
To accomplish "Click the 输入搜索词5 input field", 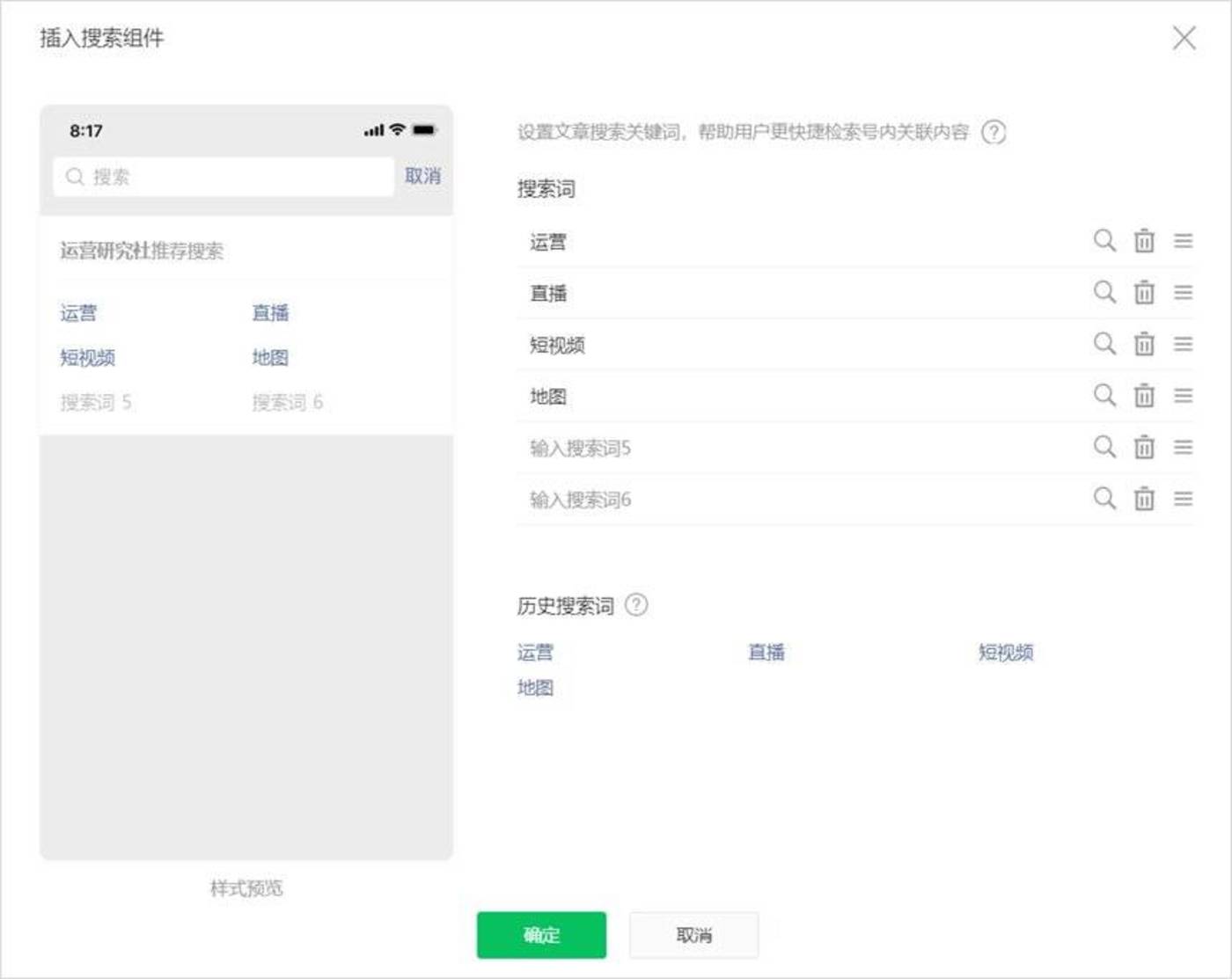I will pyautogui.click(x=581, y=448).
